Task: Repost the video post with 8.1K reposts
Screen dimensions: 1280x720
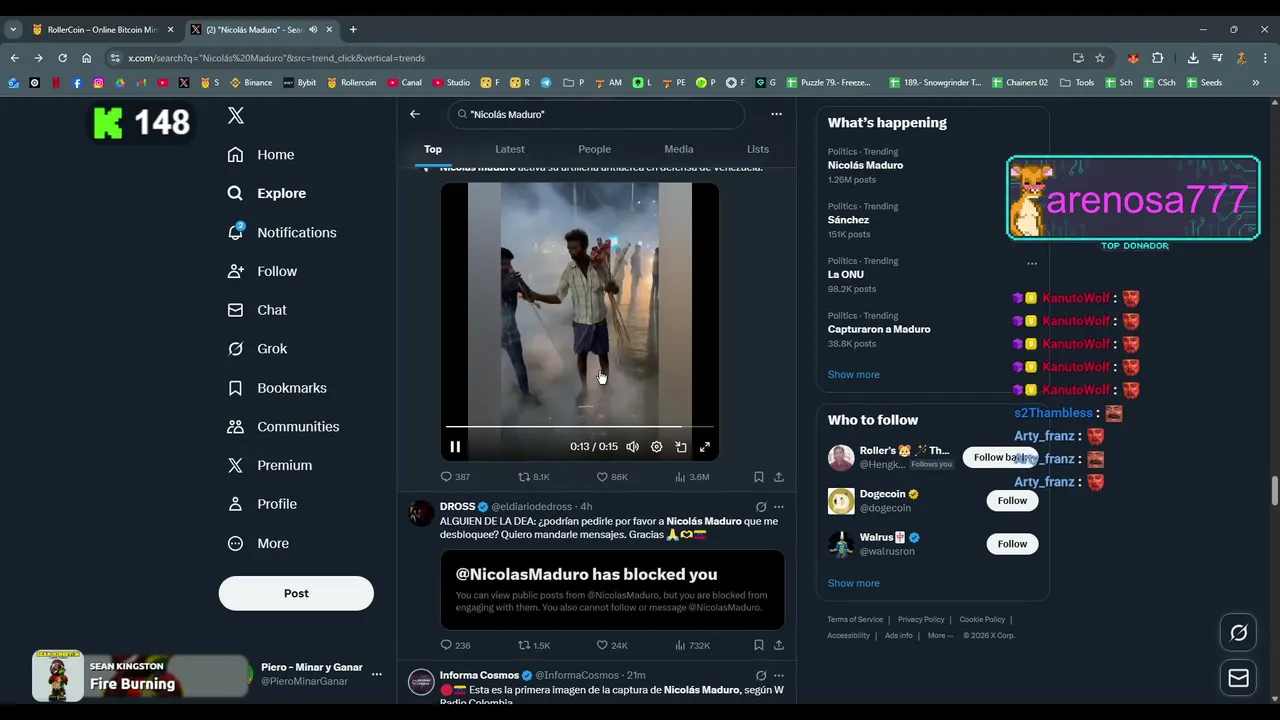Action: coord(533,477)
